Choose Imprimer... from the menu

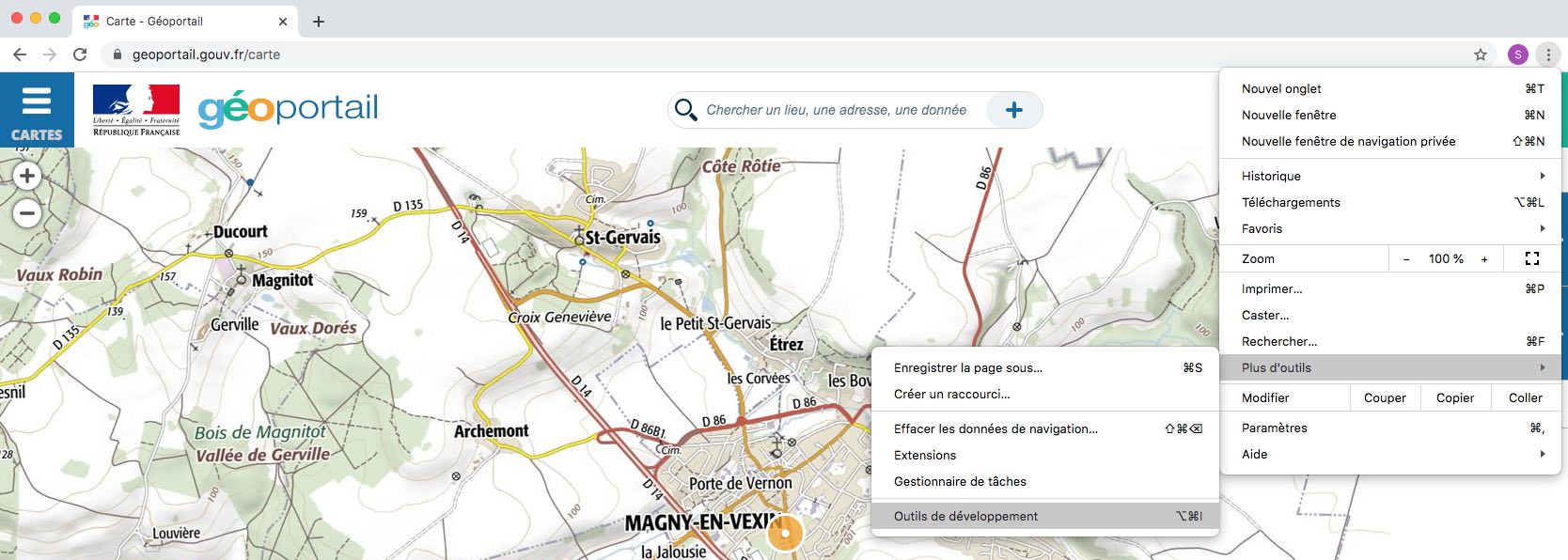tap(1390, 288)
